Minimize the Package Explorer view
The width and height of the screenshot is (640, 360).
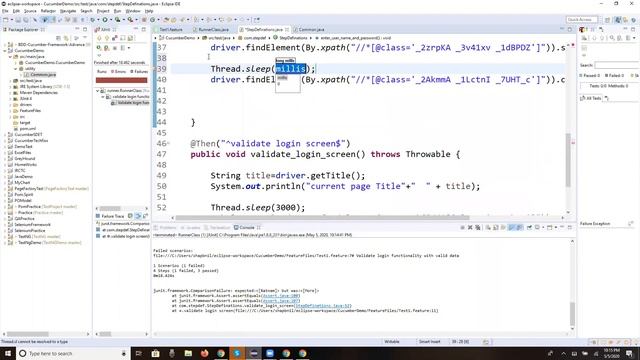tap(77, 29)
